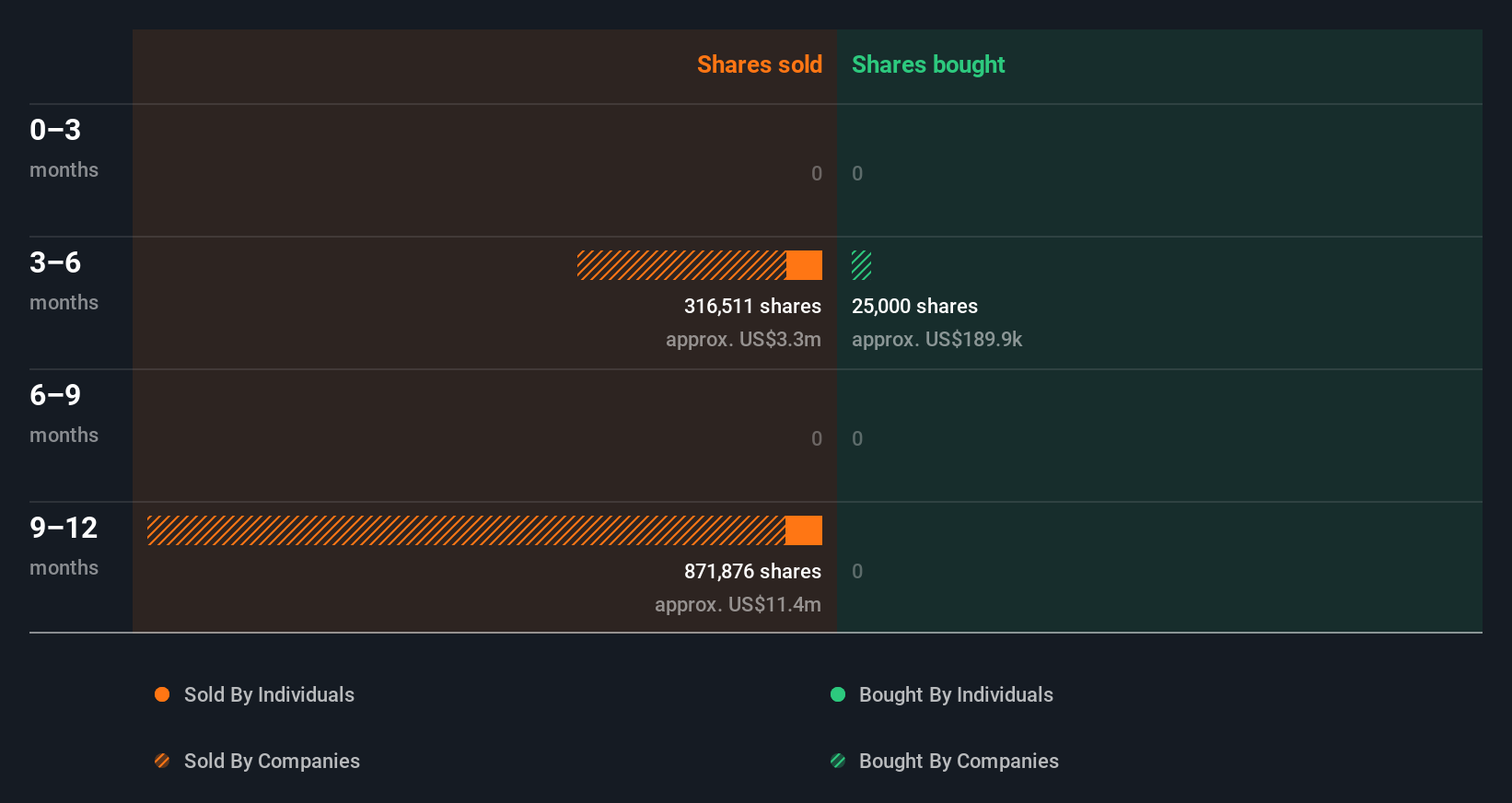
Task: Select the 'Bought By Individuals' legend label
Action: (956, 695)
